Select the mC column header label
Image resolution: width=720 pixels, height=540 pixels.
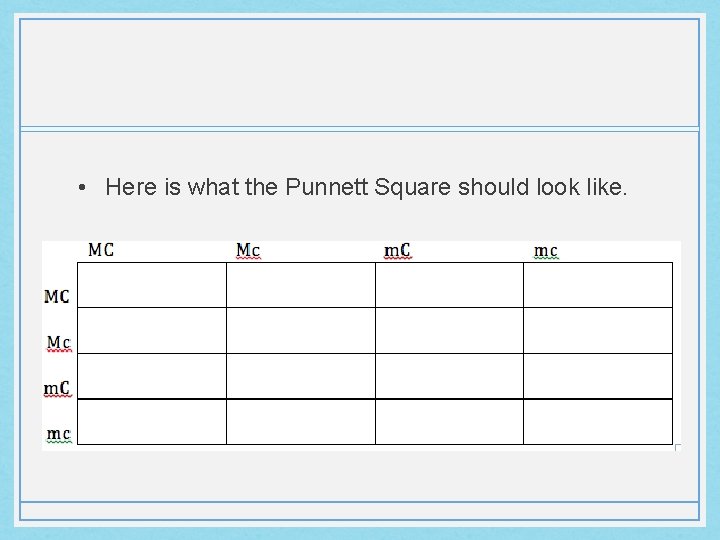398,249
